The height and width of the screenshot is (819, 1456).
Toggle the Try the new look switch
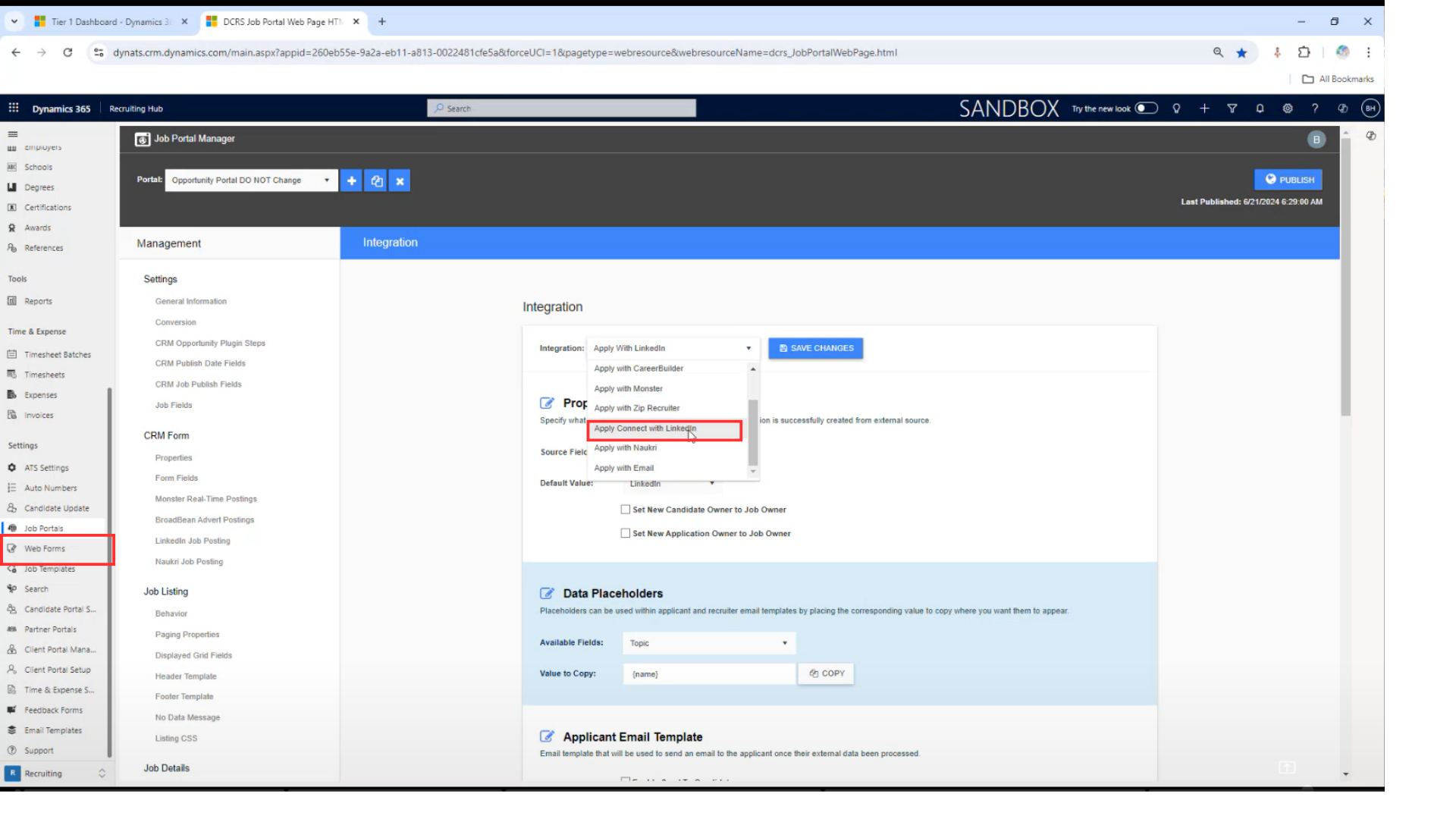click(x=1146, y=108)
